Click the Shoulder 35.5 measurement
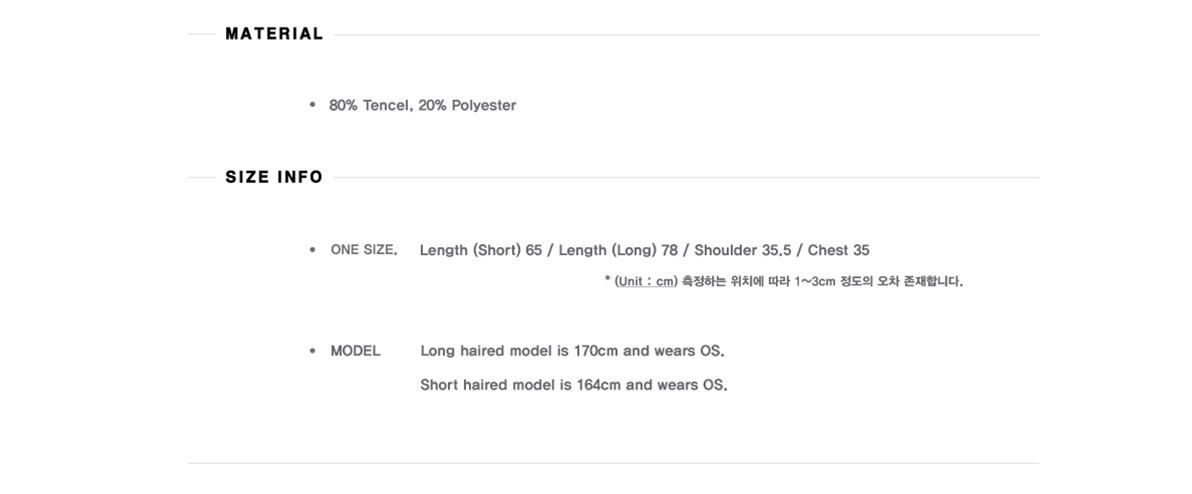The width and height of the screenshot is (1192, 494). pyautogui.click(x=743, y=251)
